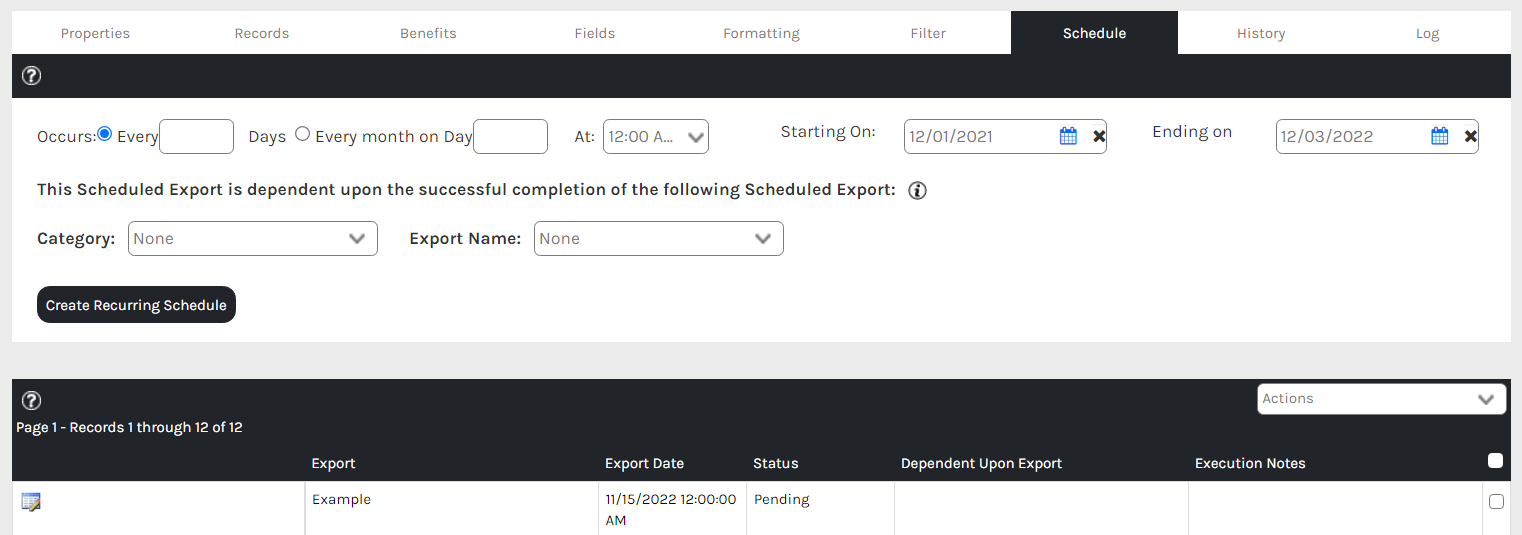Clear the Starting On date

[x=1099, y=137]
